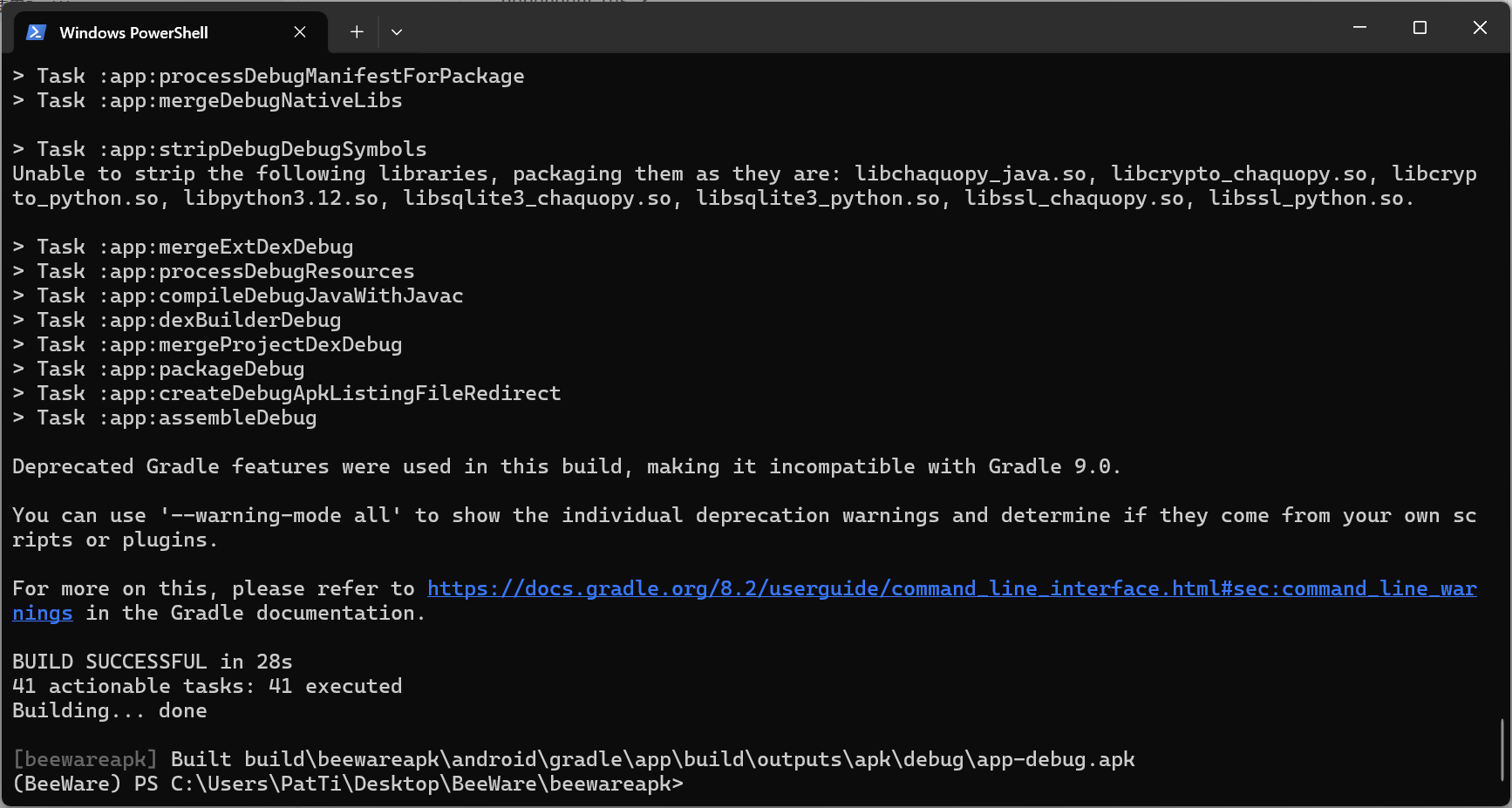This screenshot has width=1512, height=808.
Task: Select the Windows PowerShell tab
Action: point(171,32)
